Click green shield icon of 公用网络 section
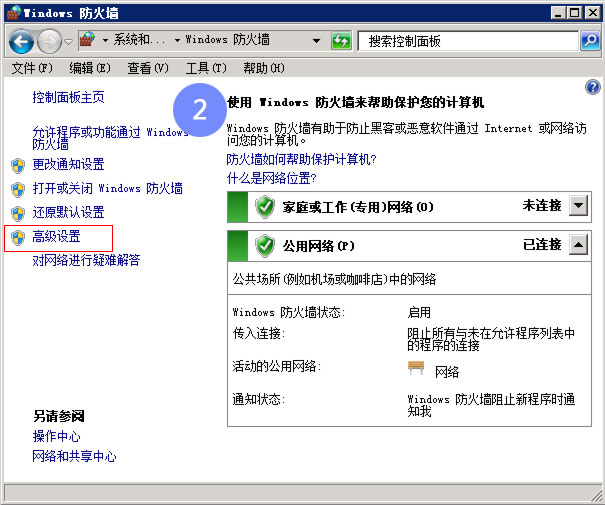The height and width of the screenshot is (505, 605). [x=265, y=245]
